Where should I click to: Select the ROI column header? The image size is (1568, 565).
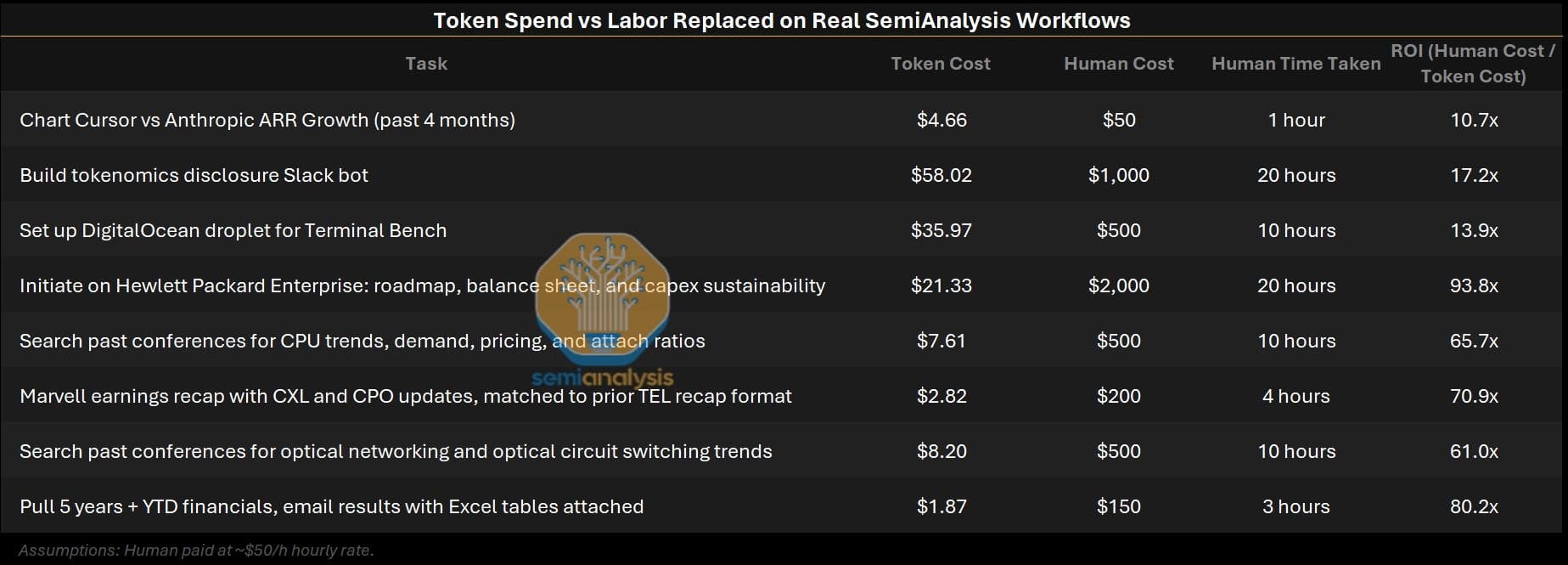(x=1474, y=64)
